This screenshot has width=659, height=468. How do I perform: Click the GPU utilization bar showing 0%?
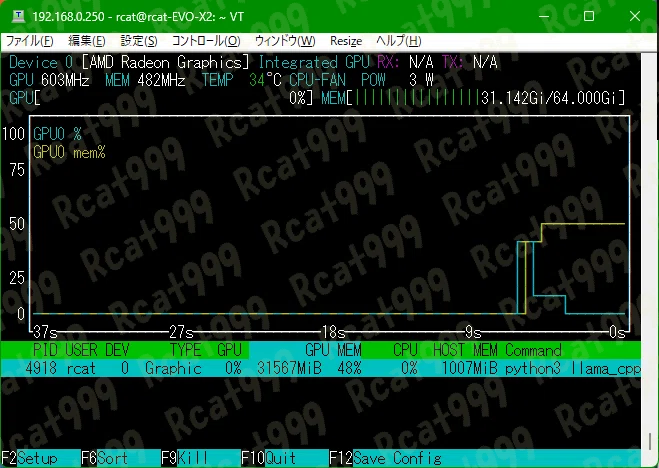pos(161,98)
